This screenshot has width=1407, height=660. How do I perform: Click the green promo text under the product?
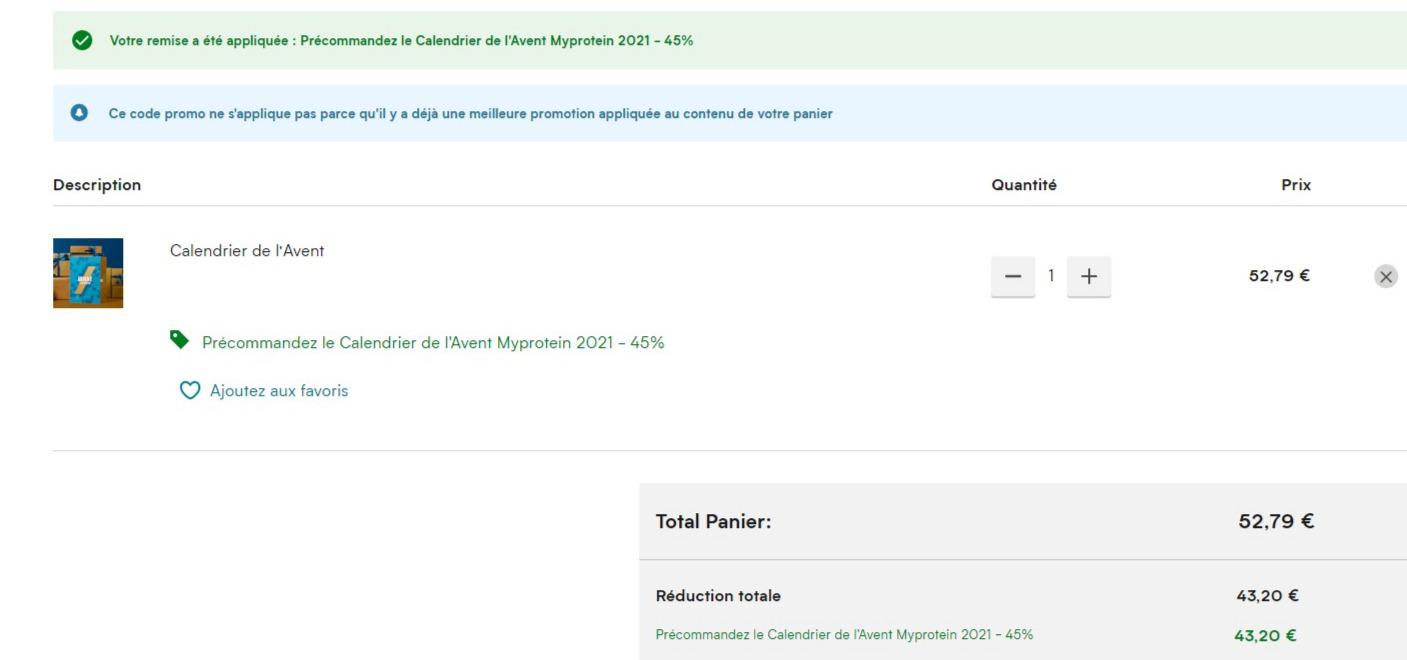point(433,343)
